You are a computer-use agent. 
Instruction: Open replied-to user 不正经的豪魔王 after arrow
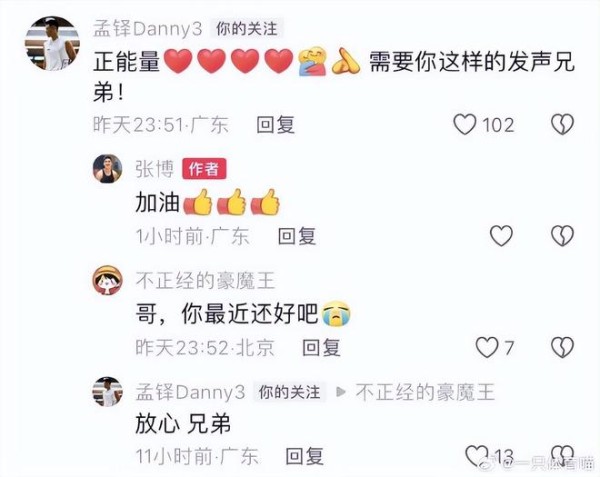coord(425,392)
